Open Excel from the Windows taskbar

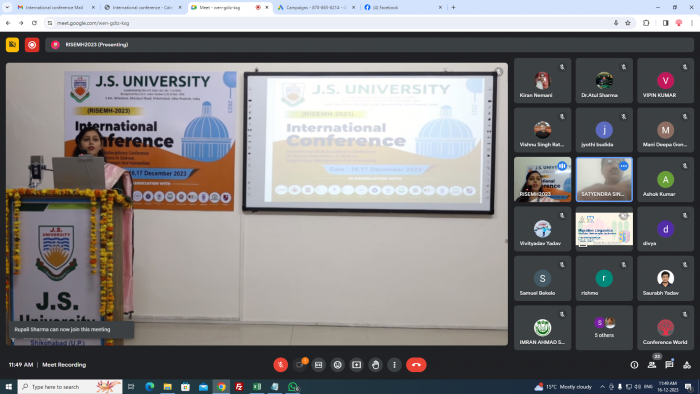pyautogui.click(x=257, y=386)
